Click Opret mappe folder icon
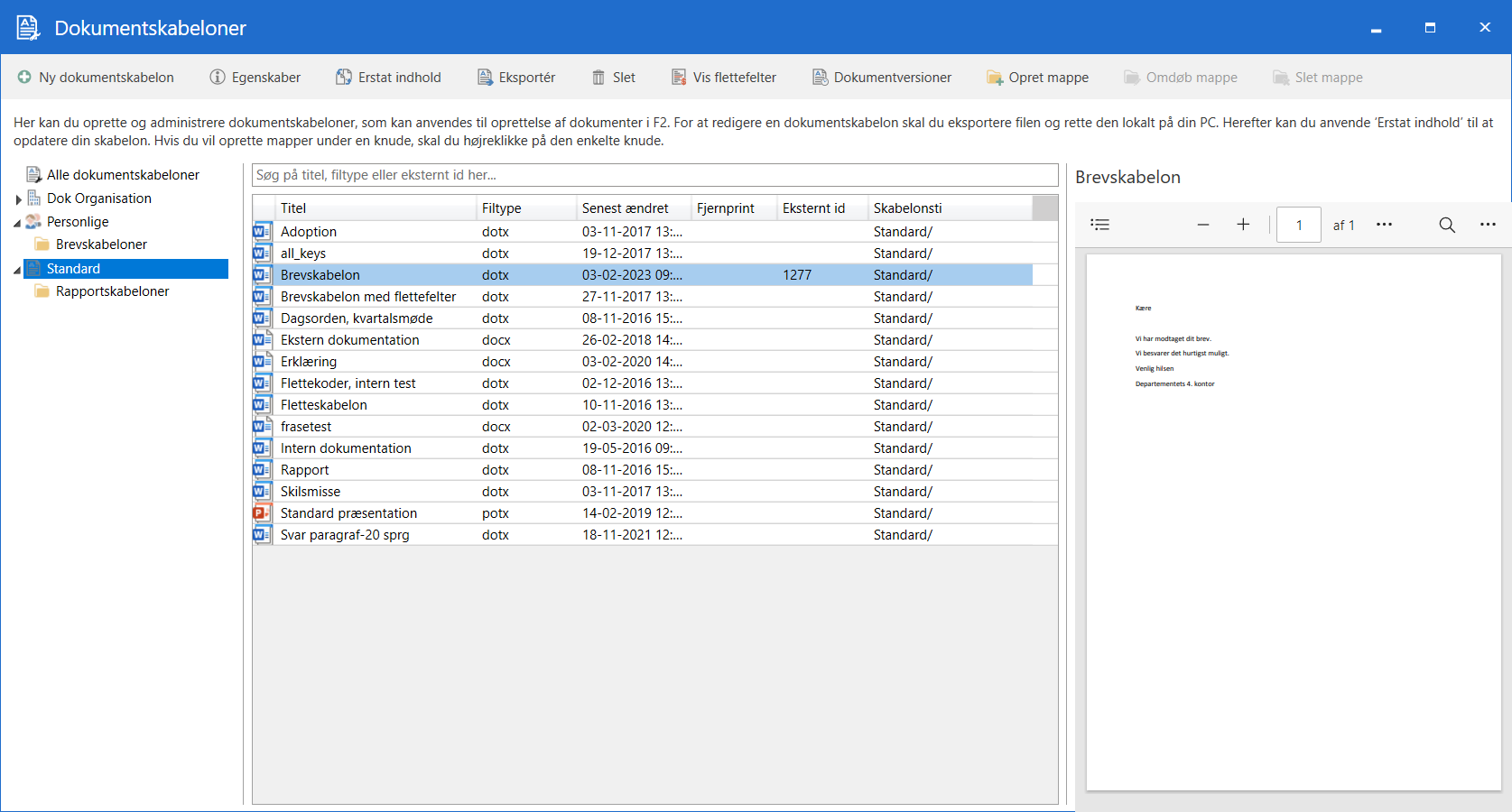Viewport: 1512px width, 812px height. click(x=995, y=78)
